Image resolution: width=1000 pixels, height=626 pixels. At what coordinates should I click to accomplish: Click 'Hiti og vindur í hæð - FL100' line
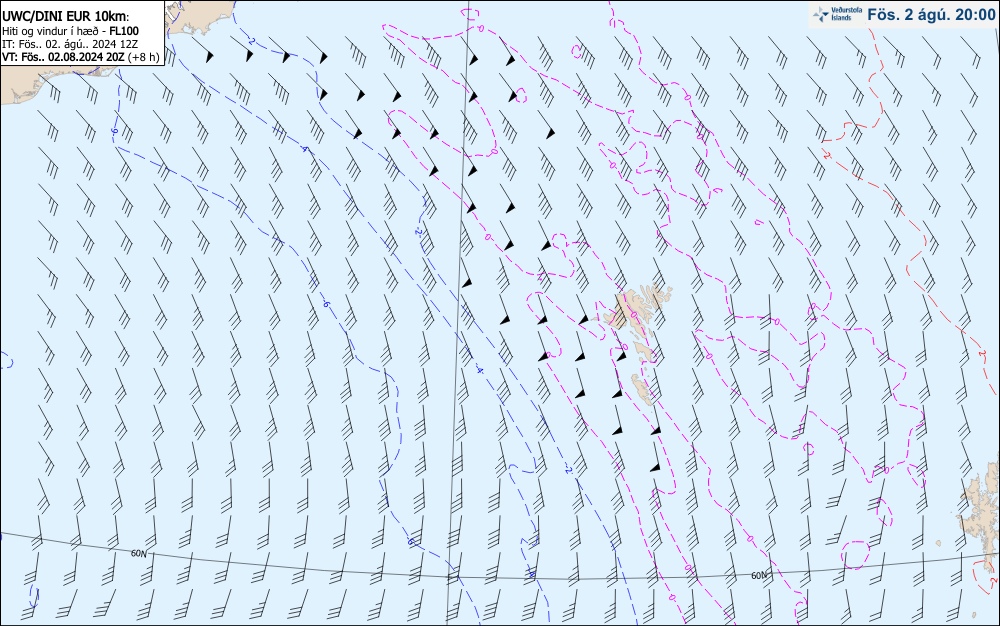[70, 31]
